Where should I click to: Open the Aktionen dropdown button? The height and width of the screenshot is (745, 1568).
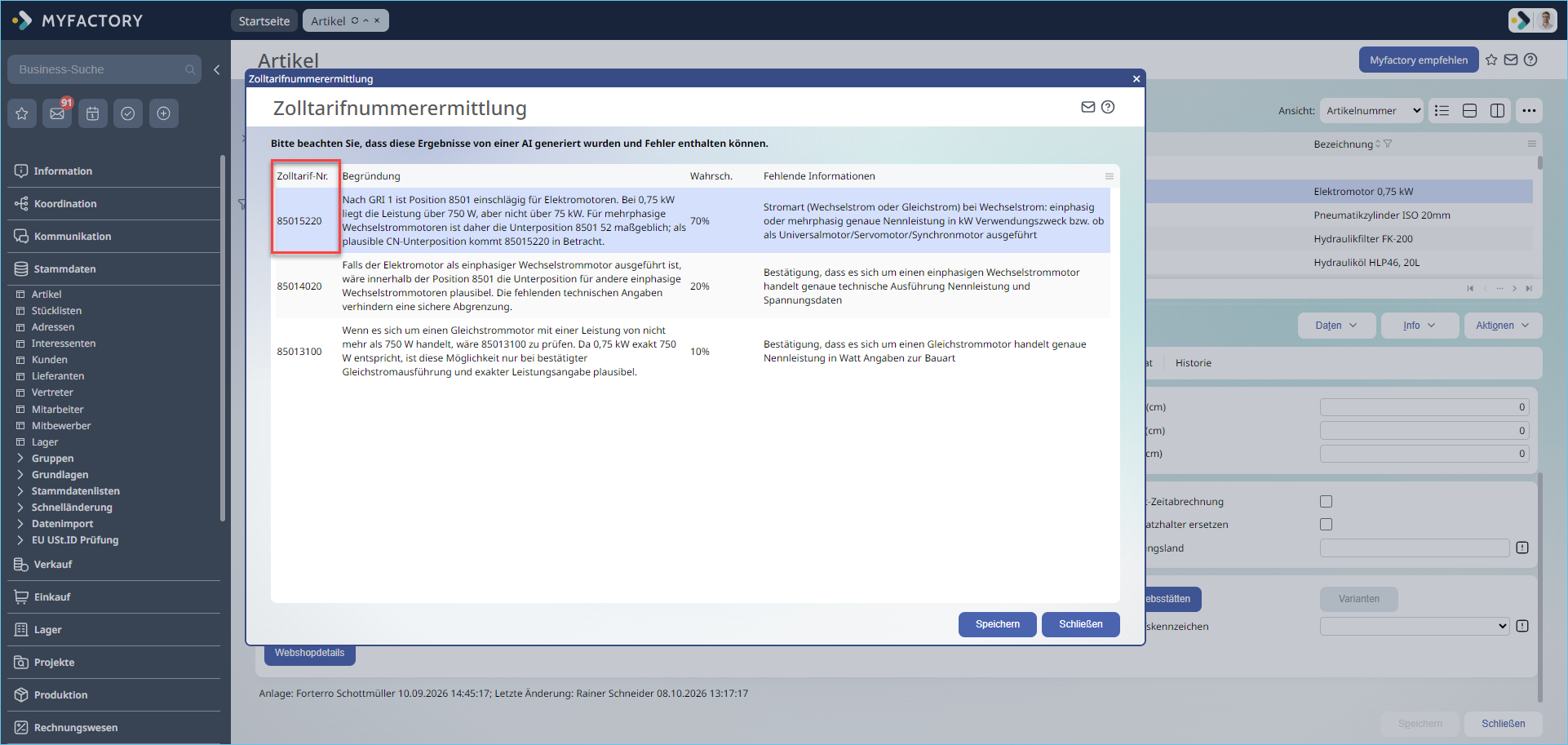[1503, 326]
